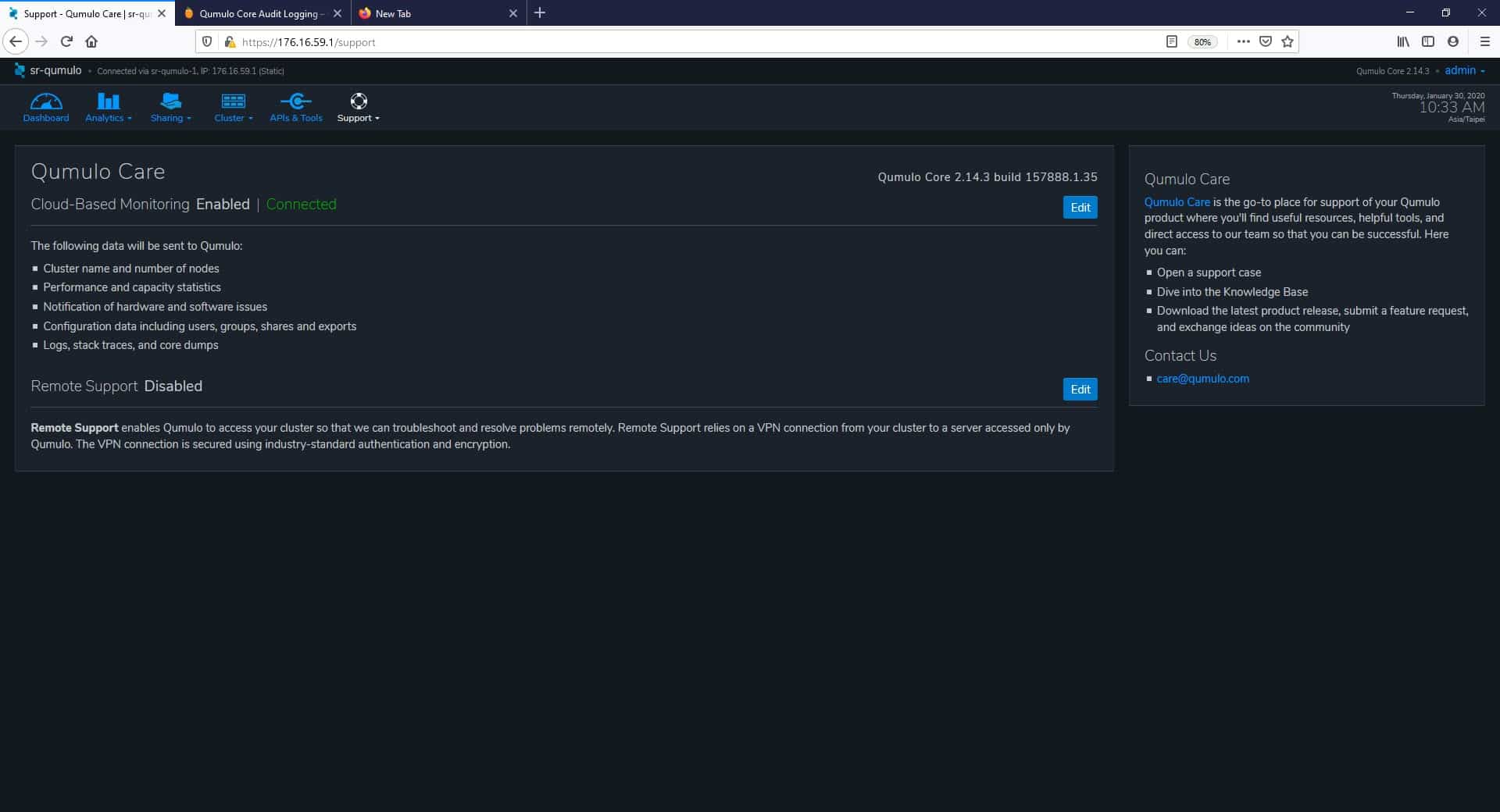This screenshot has height=812, width=1500.
Task: Click the browser forward arrow
Action: [x=41, y=41]
